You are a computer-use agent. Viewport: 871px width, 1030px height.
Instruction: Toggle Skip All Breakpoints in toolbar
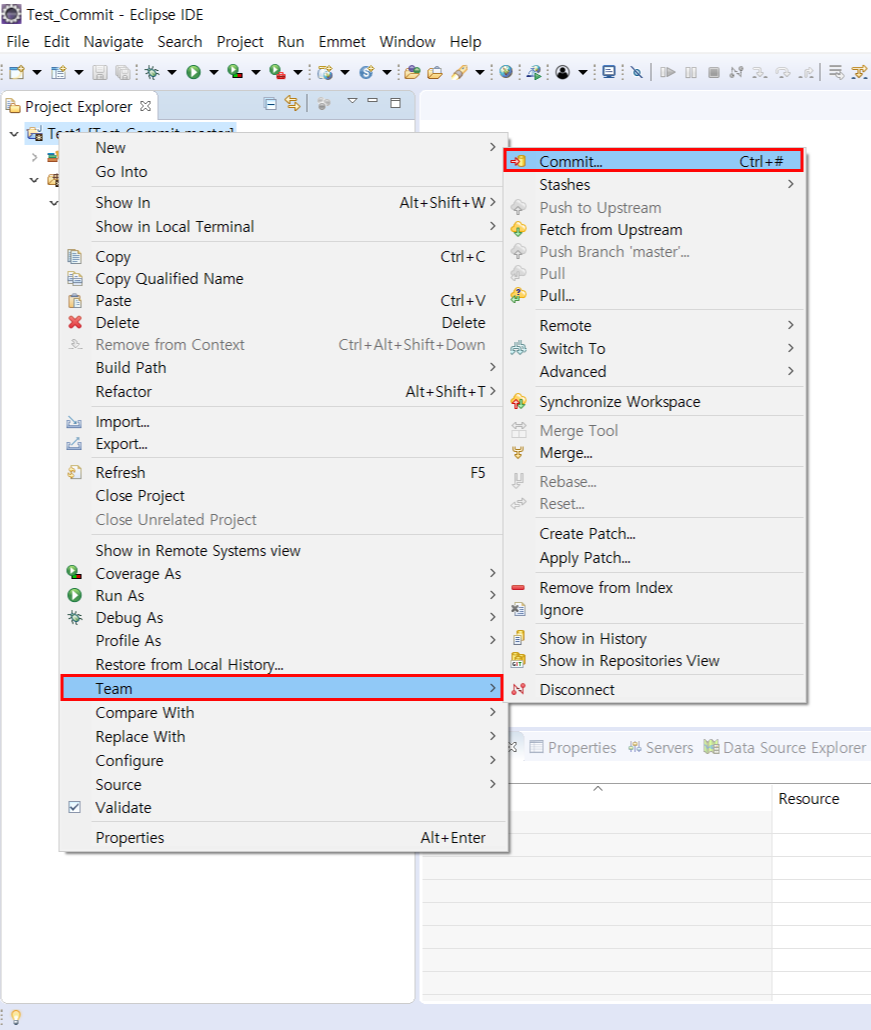coord(636,72)
